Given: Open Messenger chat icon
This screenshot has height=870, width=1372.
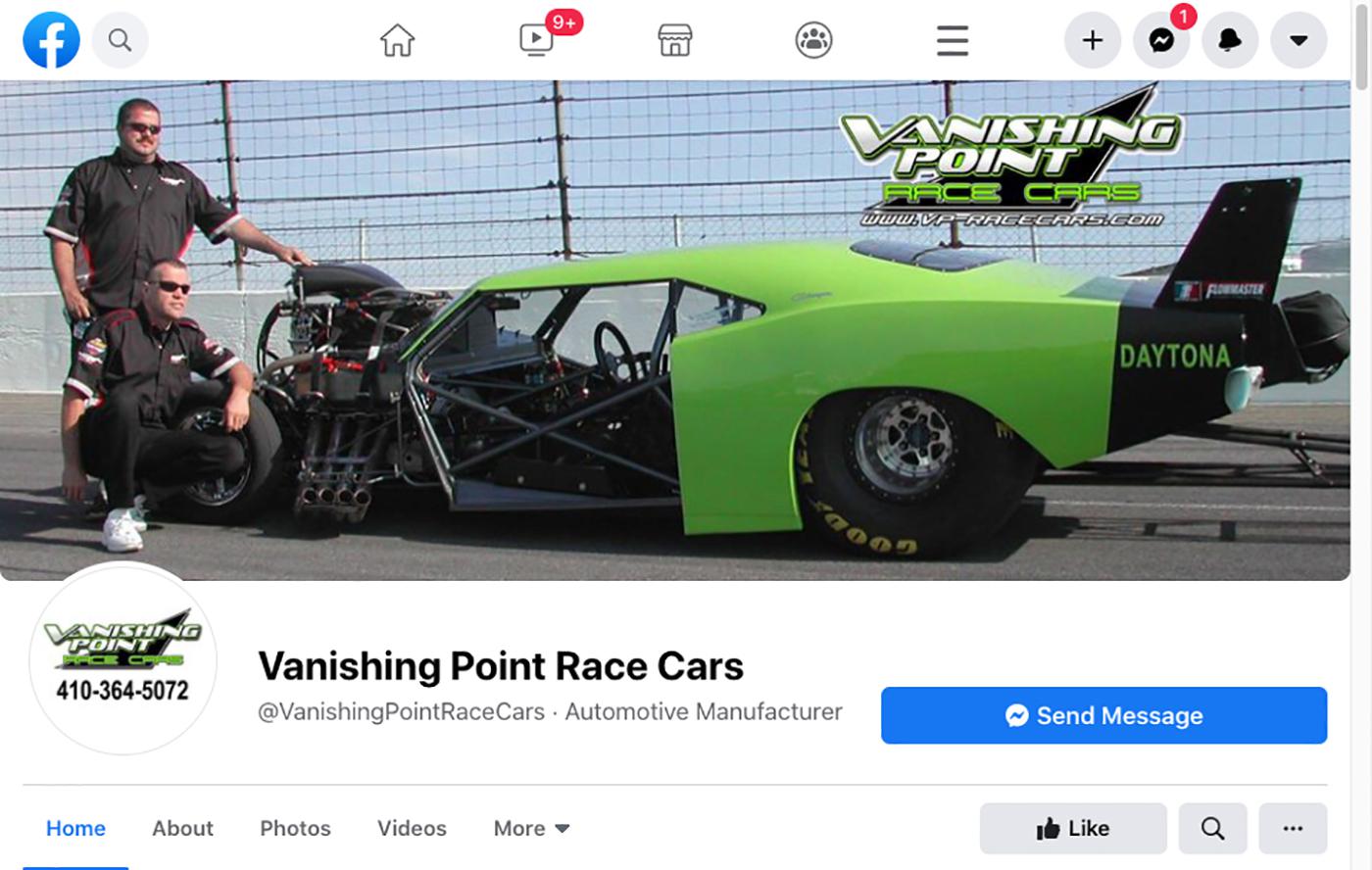Looking at the screenshot, I should point(1161,40).
